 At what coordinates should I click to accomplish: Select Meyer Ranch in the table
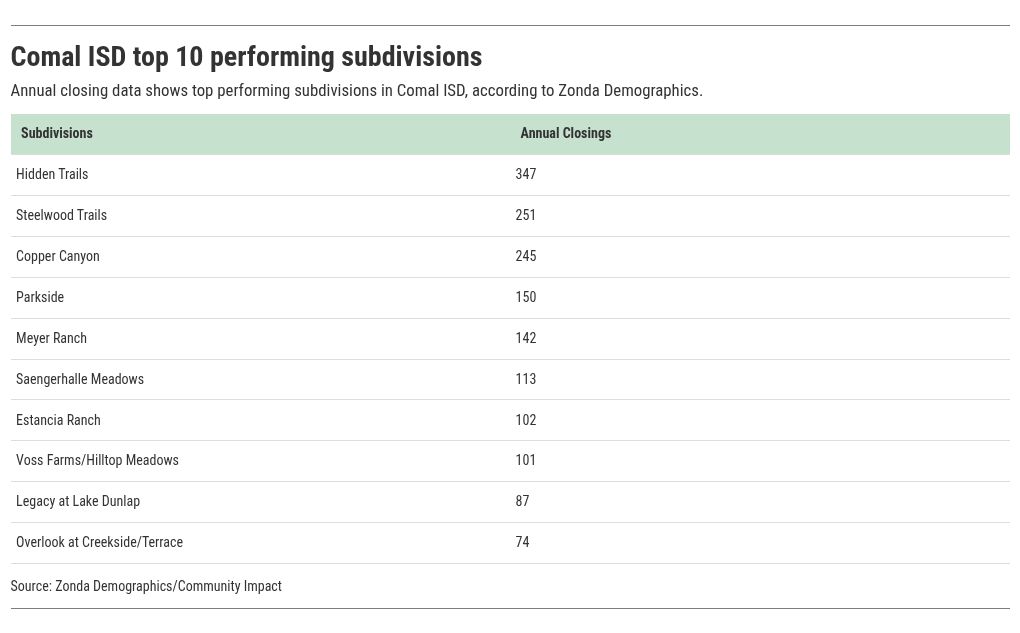51,338
